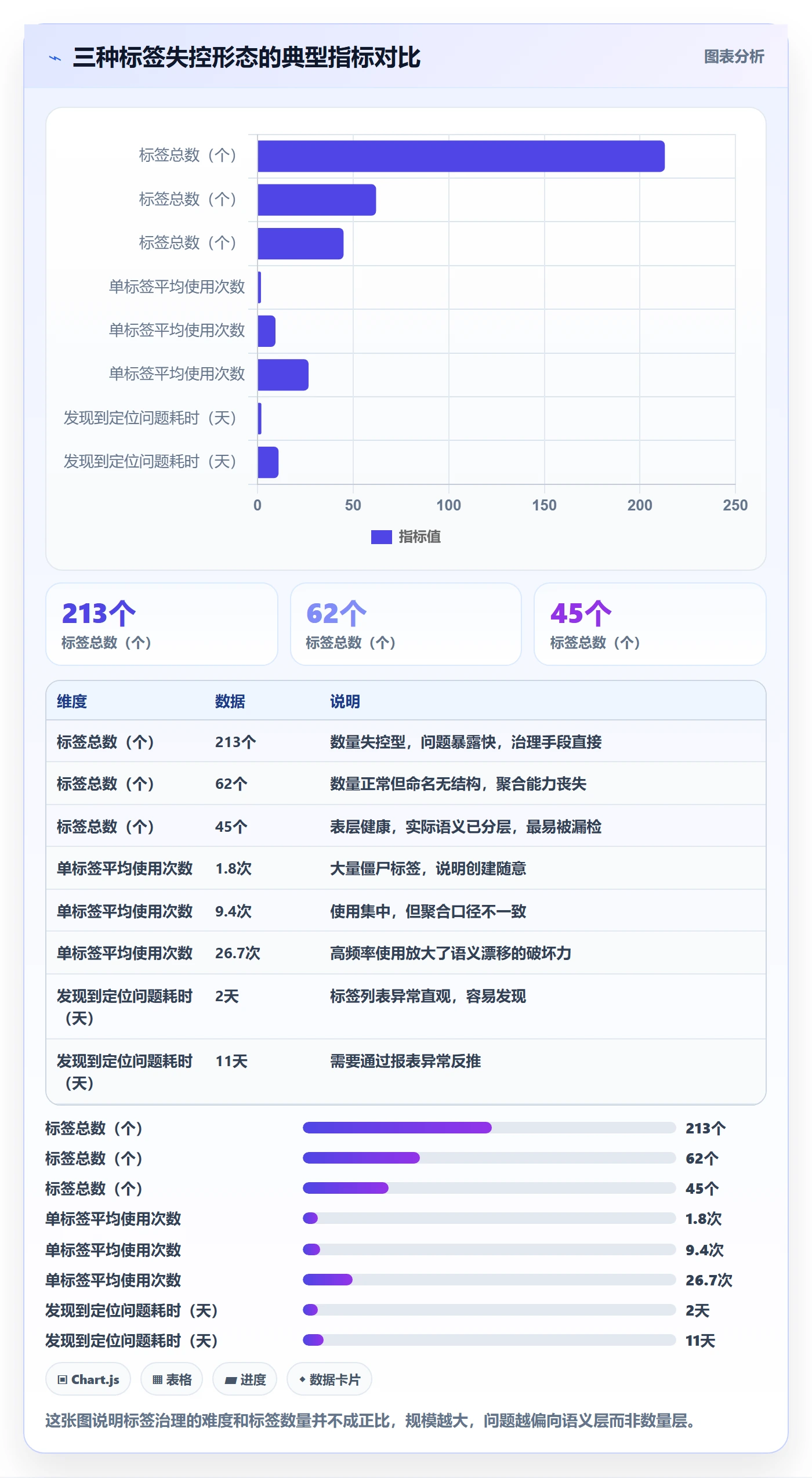Click the 说明 table column header
812x1478 pixels.
345,701
